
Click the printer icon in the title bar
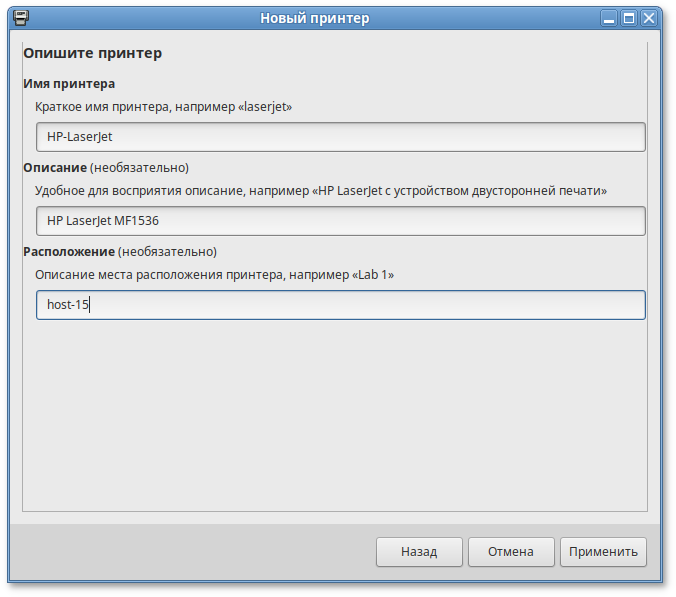pos(20,18)
